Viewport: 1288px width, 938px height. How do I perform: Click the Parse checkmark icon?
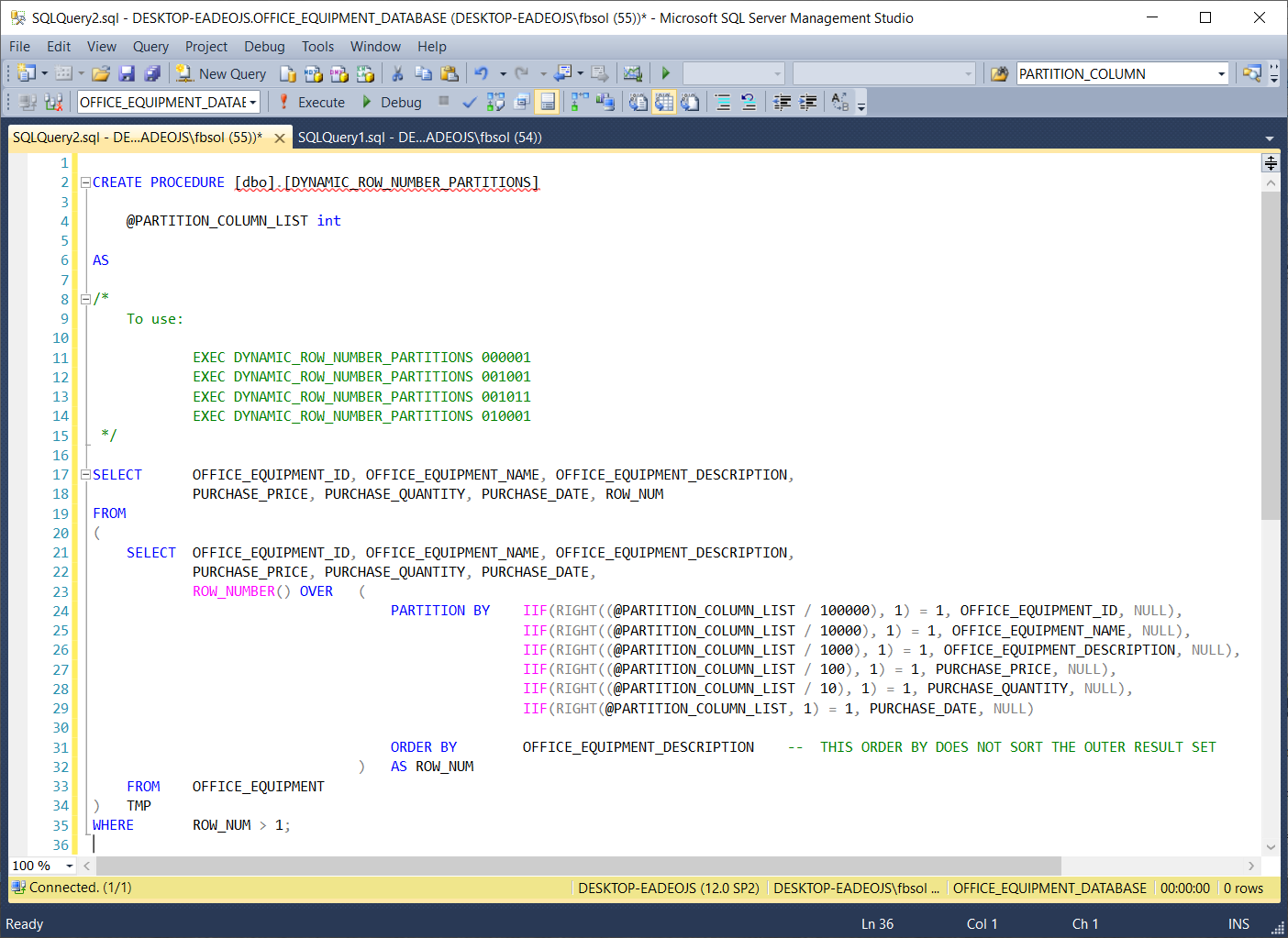tap(469, 103)
